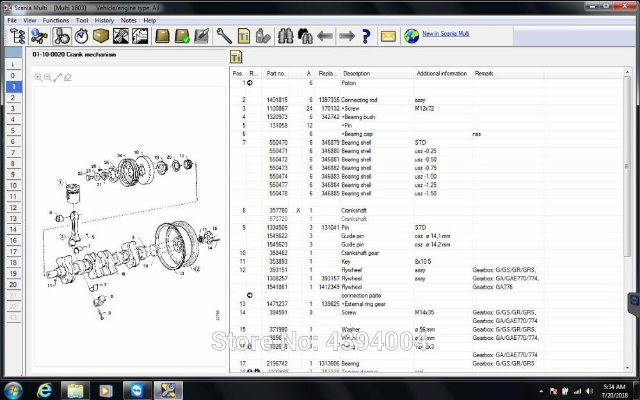Open the Functions menu

pyautogui.click(x=56, y=20)
